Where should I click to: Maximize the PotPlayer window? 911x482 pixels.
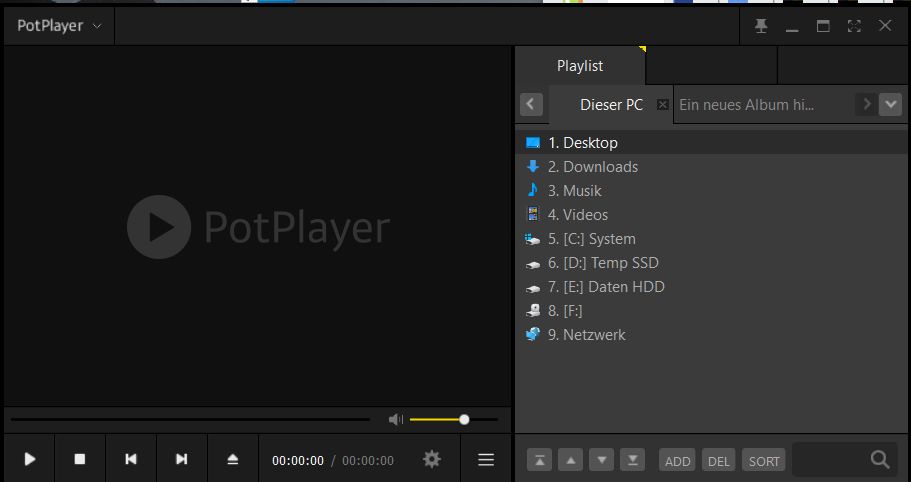[823, 26]
